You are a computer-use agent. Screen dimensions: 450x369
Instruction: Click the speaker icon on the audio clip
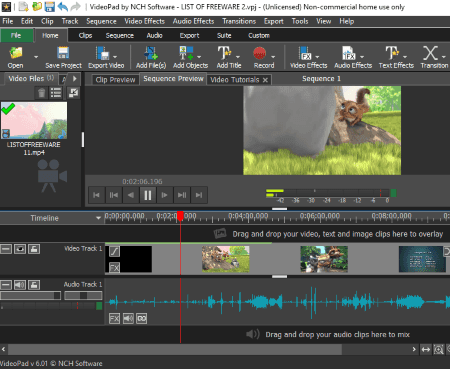click(x=128, y=319)
